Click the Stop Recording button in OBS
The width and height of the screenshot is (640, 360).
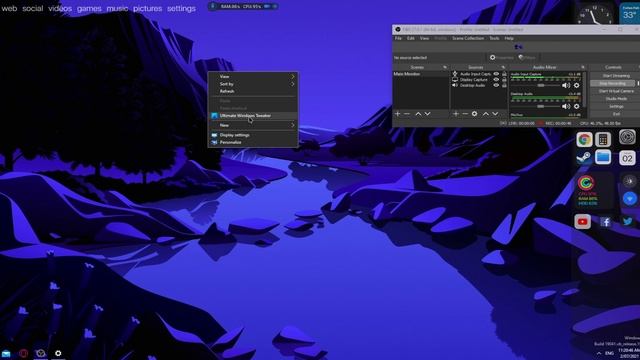tap(613, 83)
